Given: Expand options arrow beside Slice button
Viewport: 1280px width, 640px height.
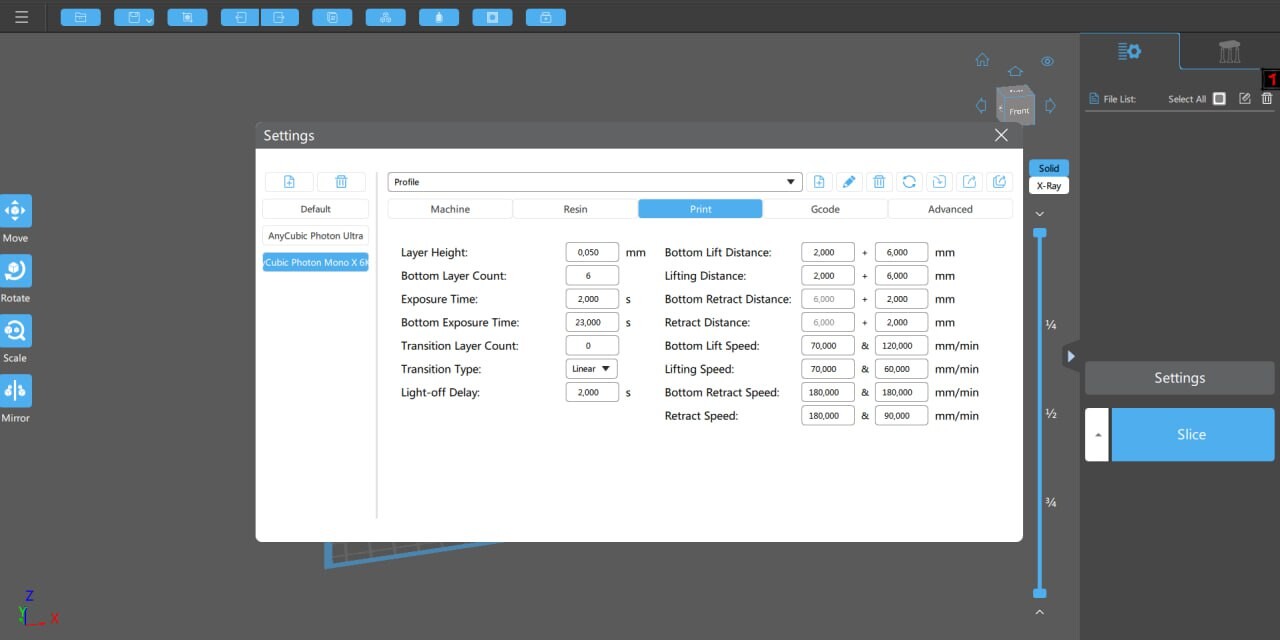Looking at the screenshot, I should (1097, 435).
